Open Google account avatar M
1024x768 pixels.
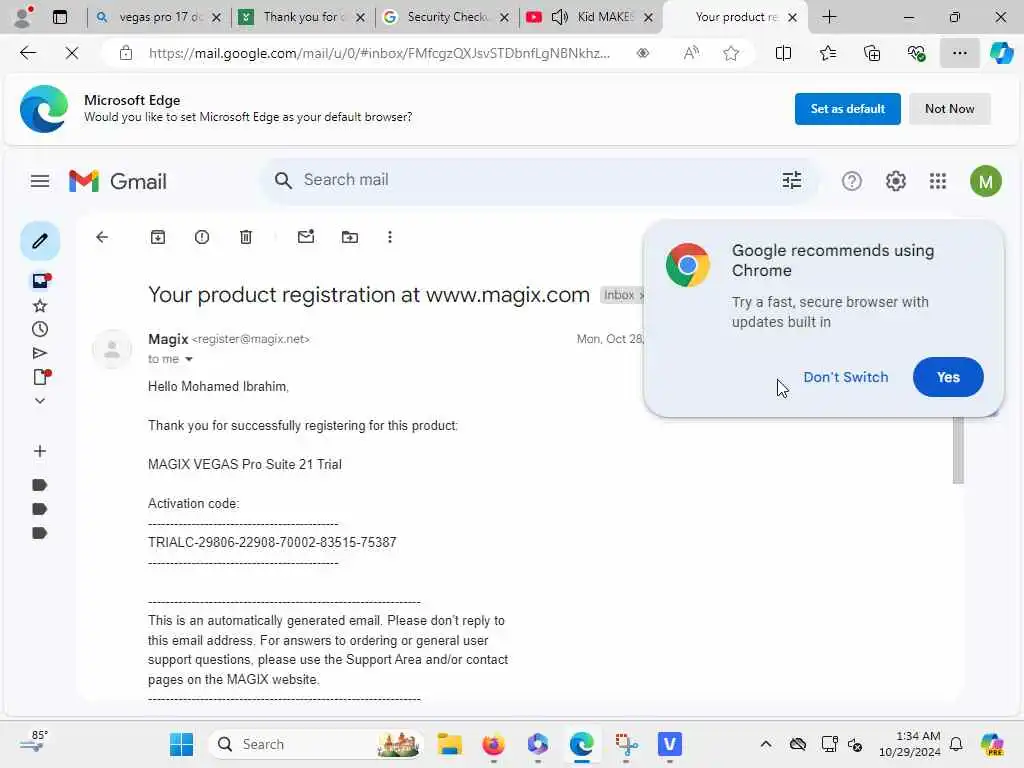(x=985, y=181)
